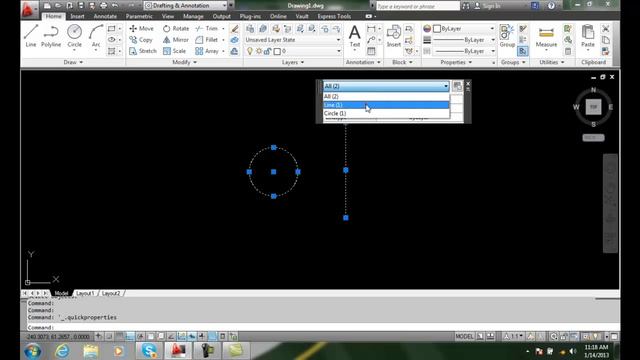Switch to the Parametric ribbon tab
The image size is (640, 360).
[x=139, y=16]
